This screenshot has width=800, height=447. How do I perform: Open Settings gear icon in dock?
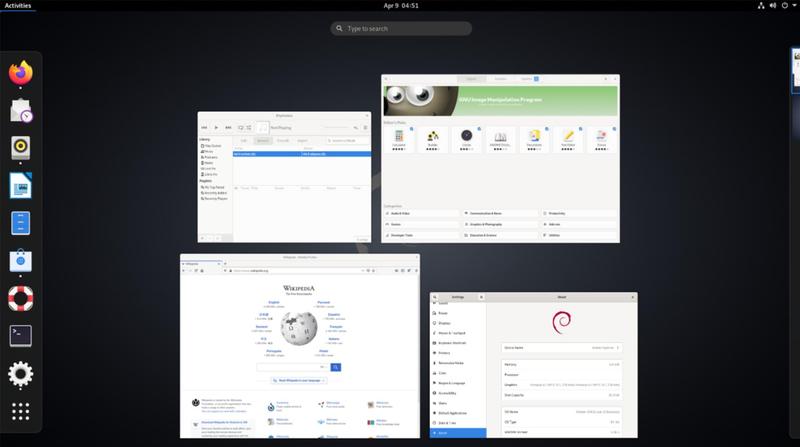[x=20, y=374]
